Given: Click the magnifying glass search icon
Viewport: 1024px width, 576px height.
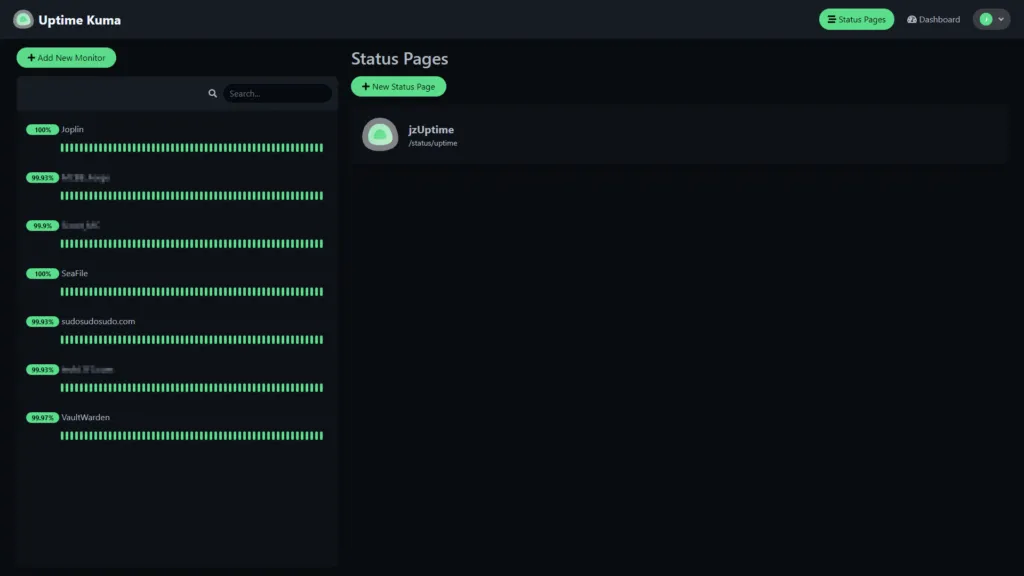Looking at the screenshot, I should coord(212,93).
